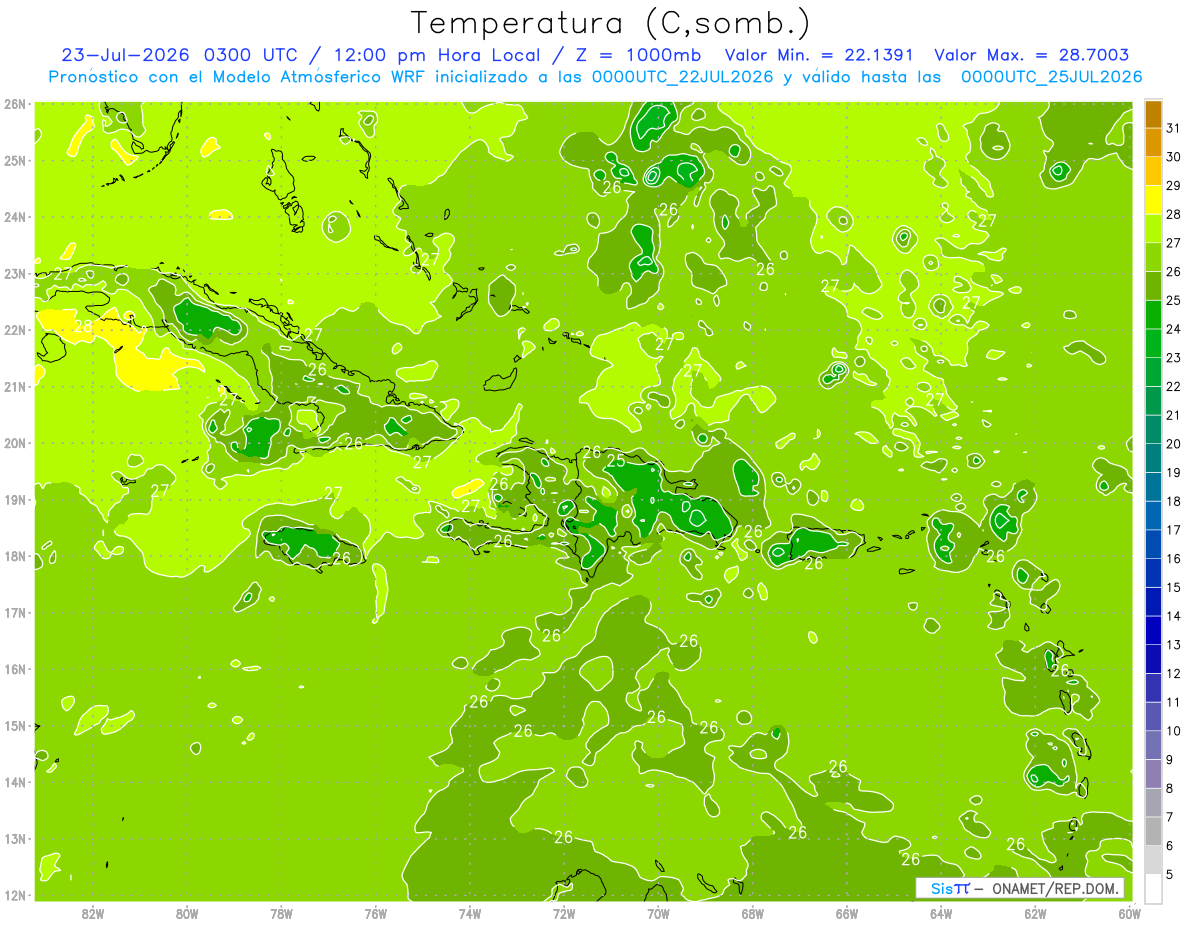Click the "30" label on the color scale

coord(1174,157)
